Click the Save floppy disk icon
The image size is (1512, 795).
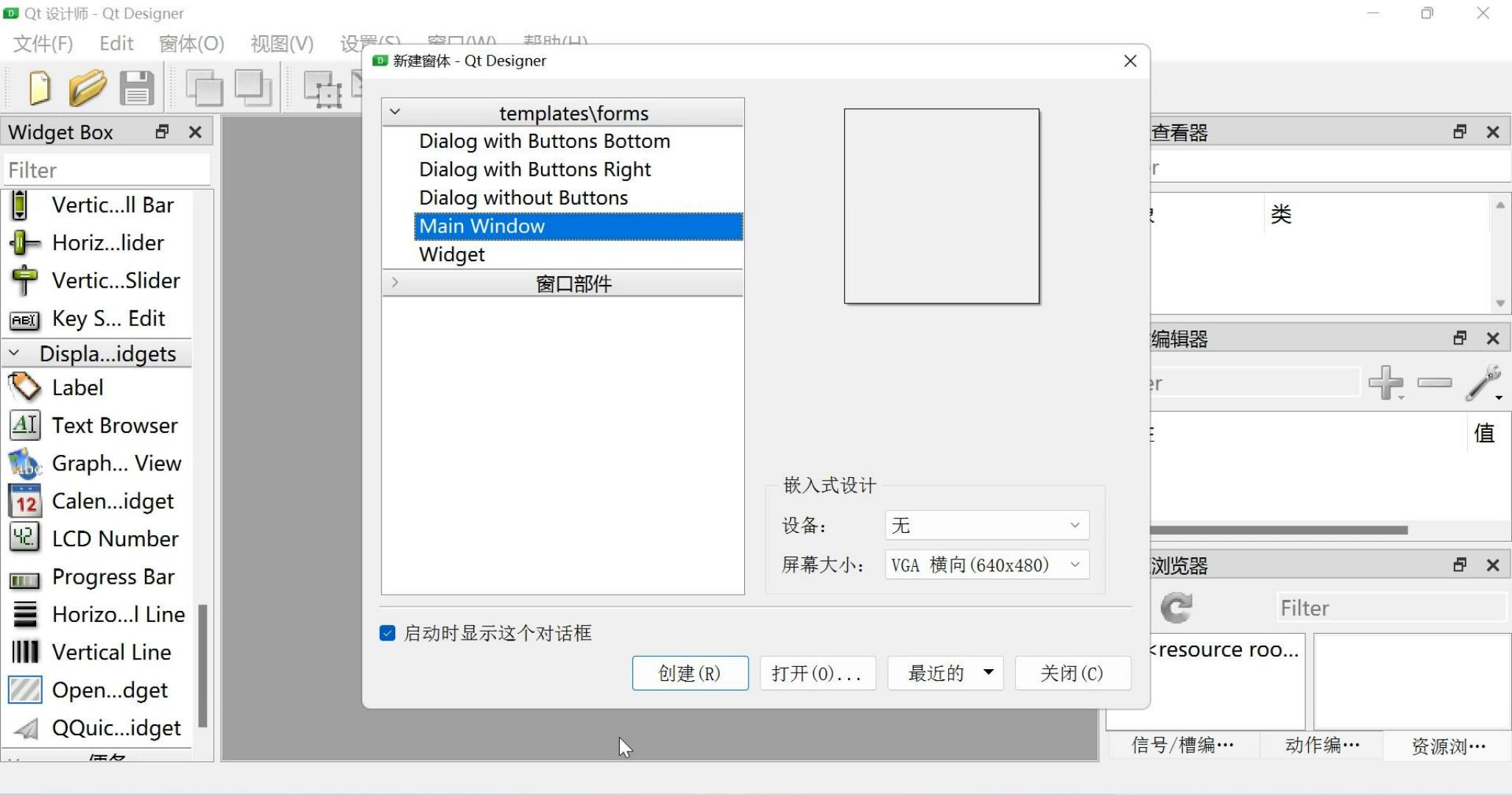[137, 88]
